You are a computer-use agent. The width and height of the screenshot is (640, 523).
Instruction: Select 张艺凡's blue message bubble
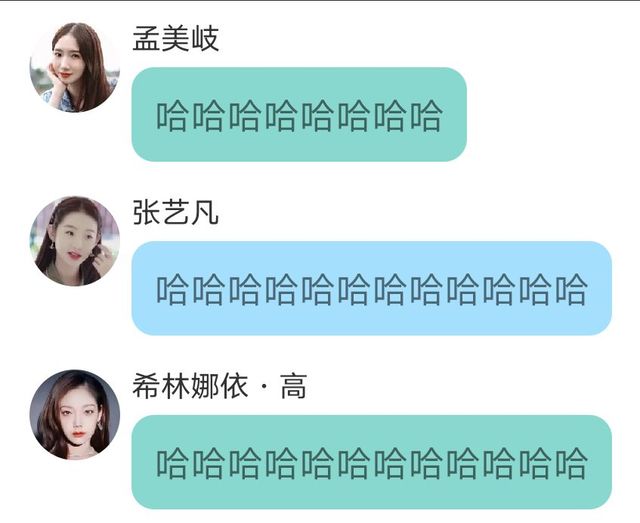[371, 288]
